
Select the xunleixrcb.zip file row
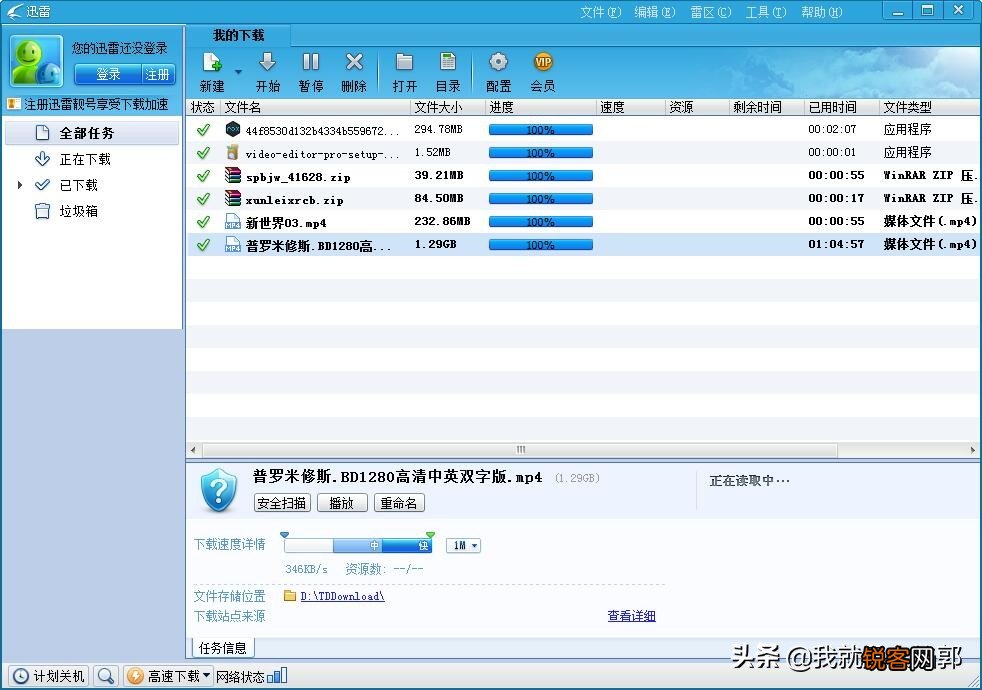pyautogui.click(x=584, y=199)
